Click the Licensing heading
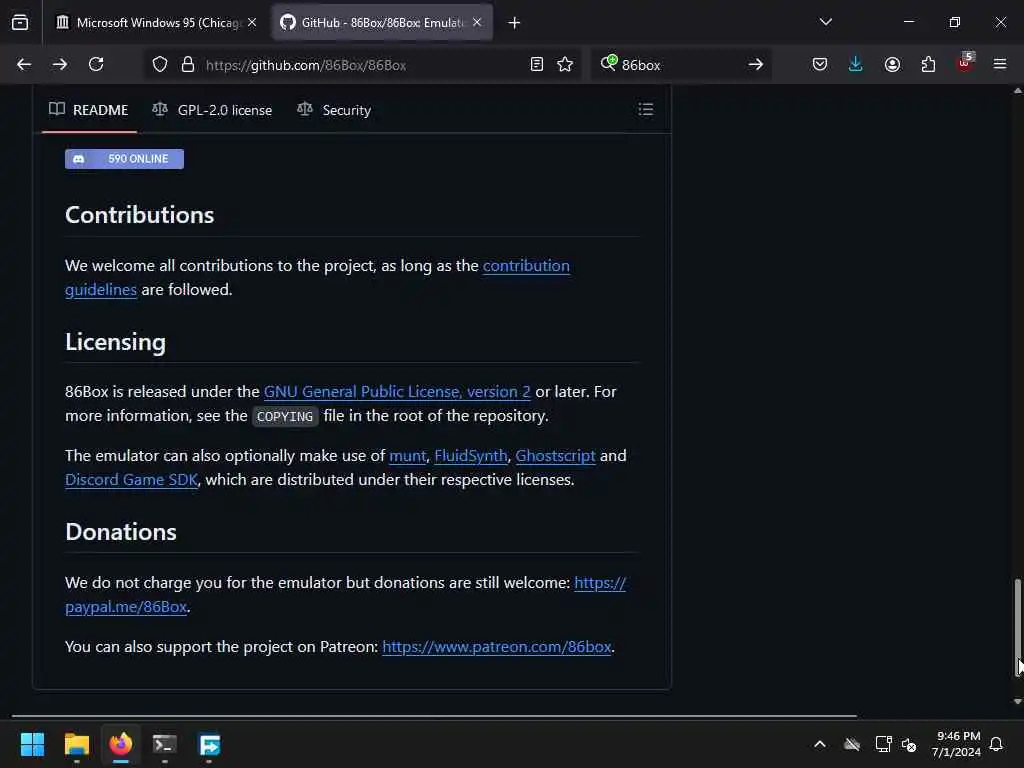This screenshot has width=1024, height=768. (116, 342)
